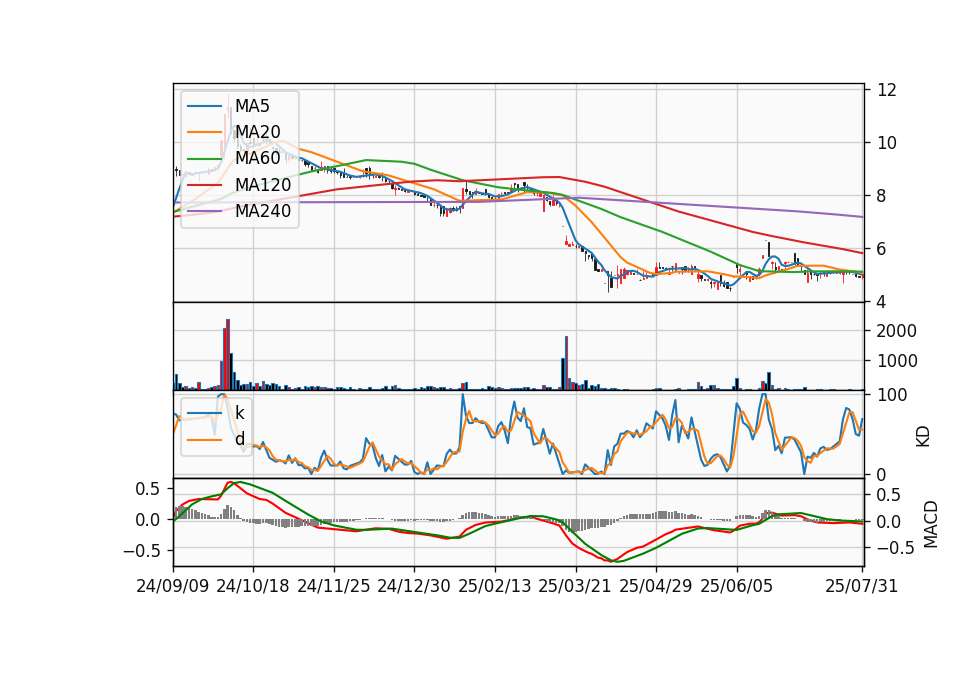Click the March 2025 volume spike bar
Viewport: 960px width, 690px height.
(566, 363)
